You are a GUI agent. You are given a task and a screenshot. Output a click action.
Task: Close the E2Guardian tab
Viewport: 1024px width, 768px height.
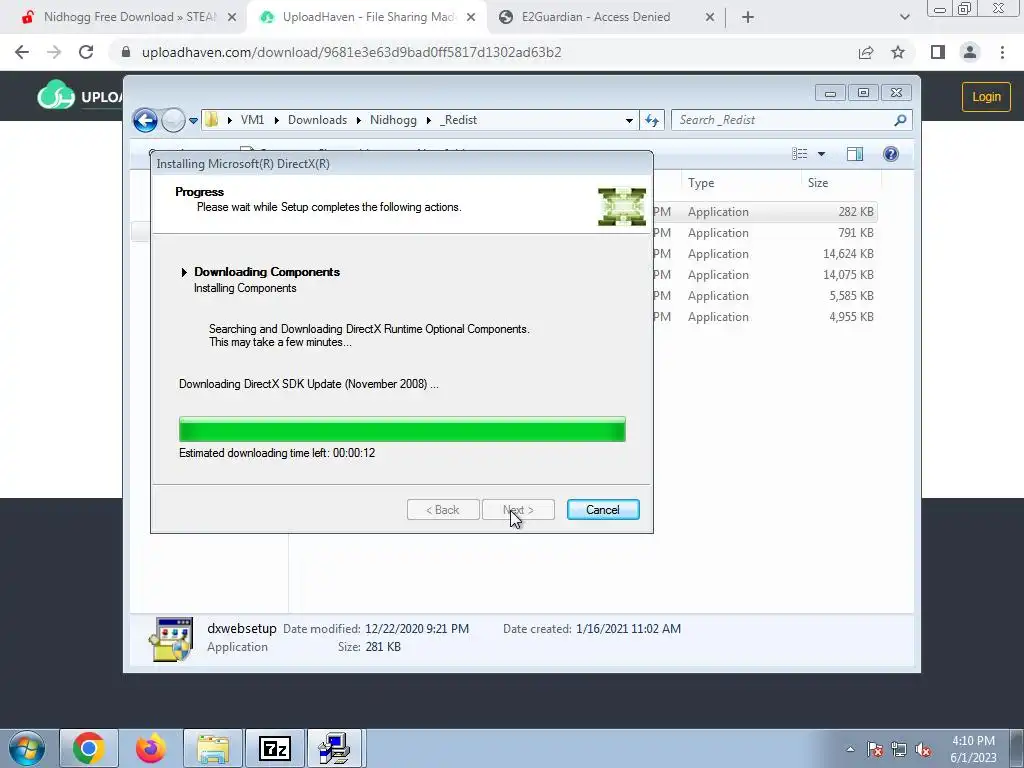710,18
